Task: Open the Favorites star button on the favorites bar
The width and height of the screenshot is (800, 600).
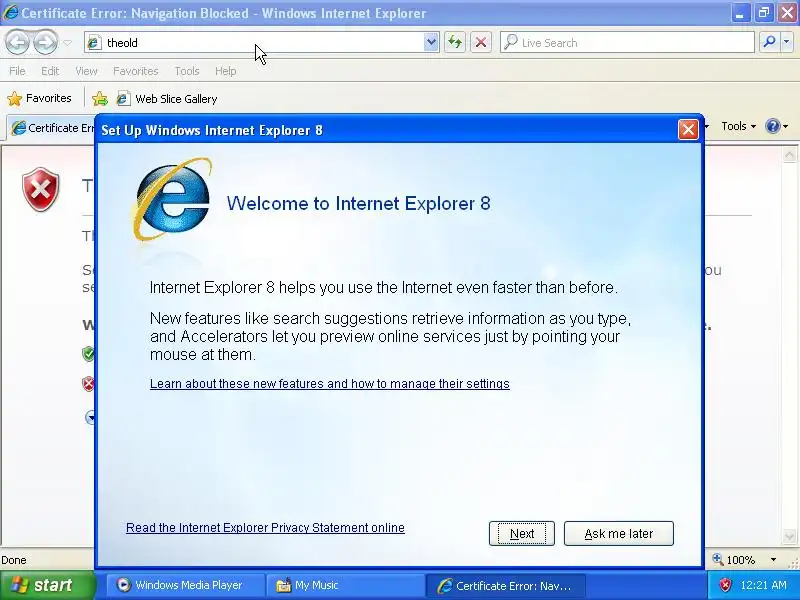Action: (39, 98)
